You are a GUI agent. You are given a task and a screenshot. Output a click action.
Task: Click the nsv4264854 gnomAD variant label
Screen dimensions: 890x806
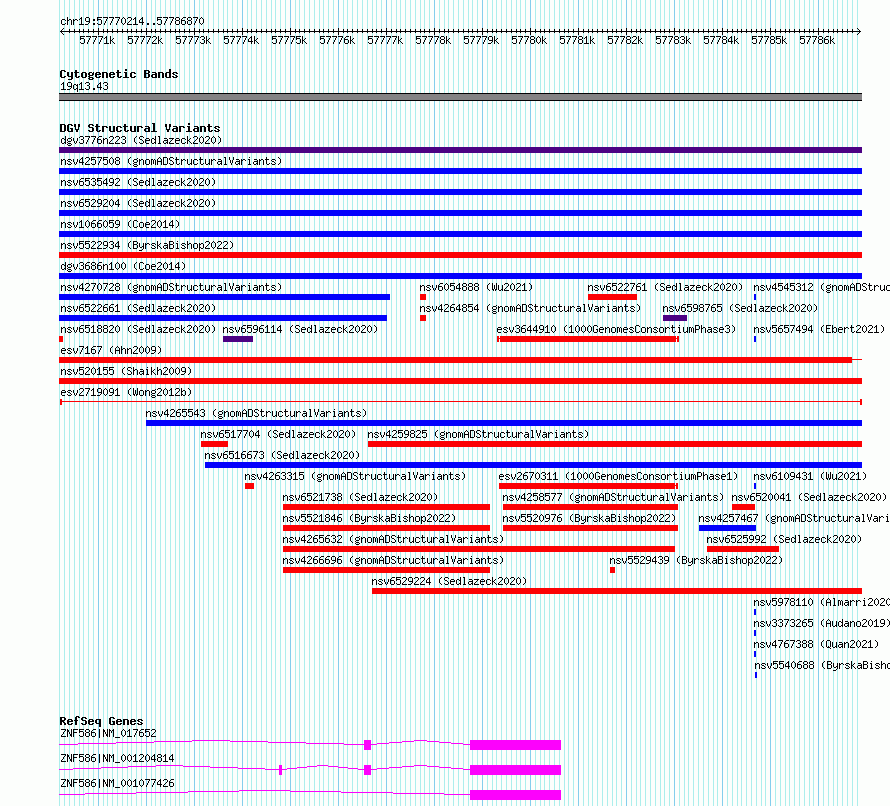[530, 308]
